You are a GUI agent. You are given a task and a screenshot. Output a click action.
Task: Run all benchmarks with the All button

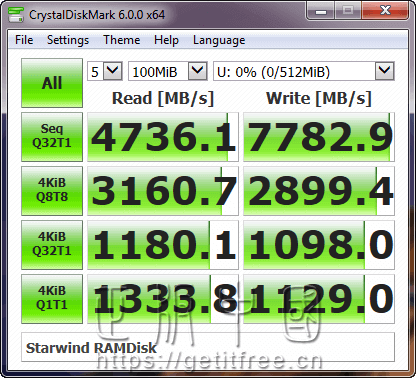click(52, 83)
